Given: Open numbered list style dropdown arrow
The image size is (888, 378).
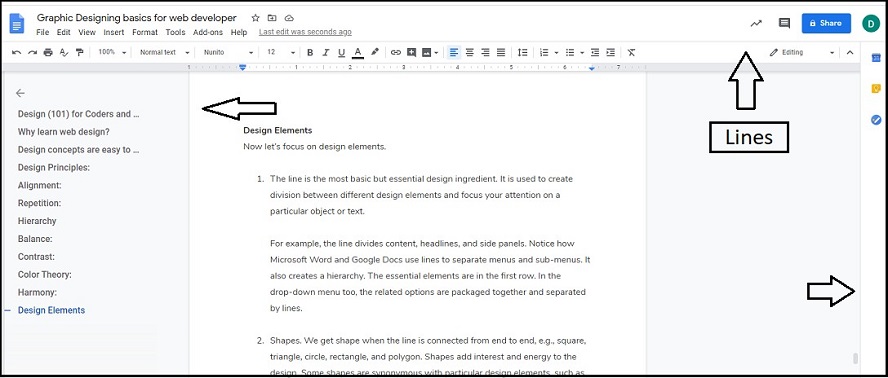Looking at the screenshot, I should coord(557,53).
